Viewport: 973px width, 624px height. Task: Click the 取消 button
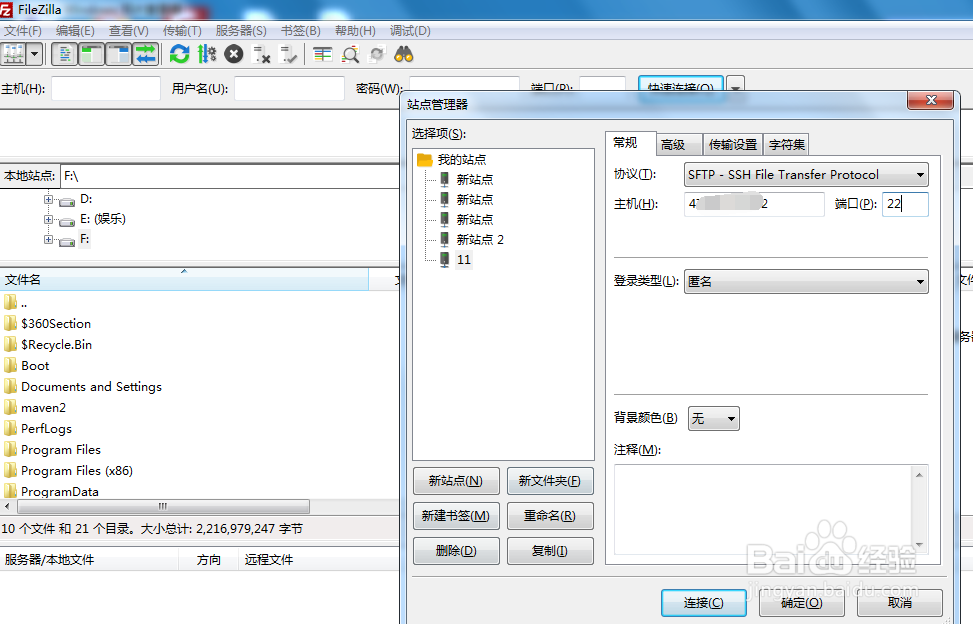point(900,603)
